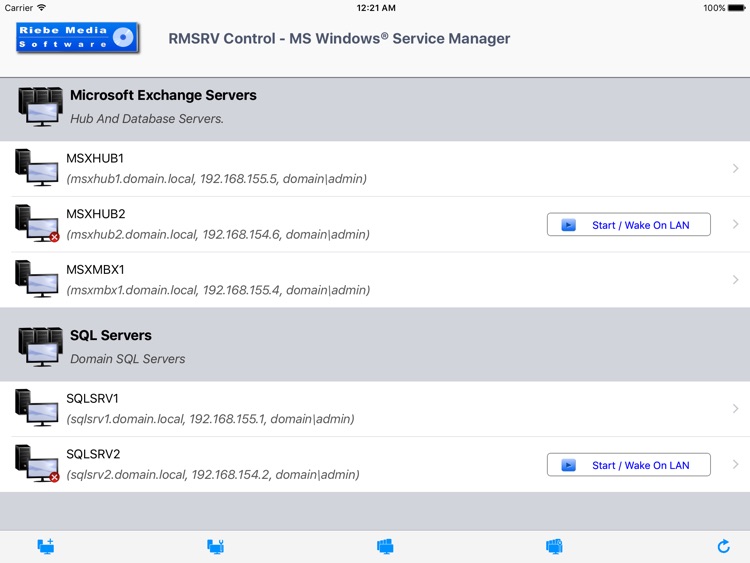Select the MSXHUB1 server name
750x563 pixels.
tap(95, 158)
